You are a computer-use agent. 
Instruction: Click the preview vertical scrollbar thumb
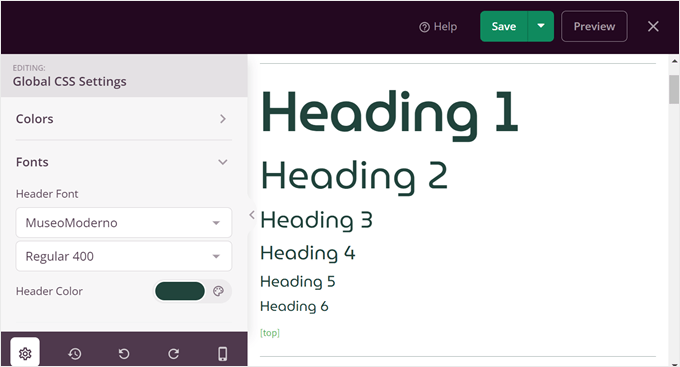click(674, 89)
